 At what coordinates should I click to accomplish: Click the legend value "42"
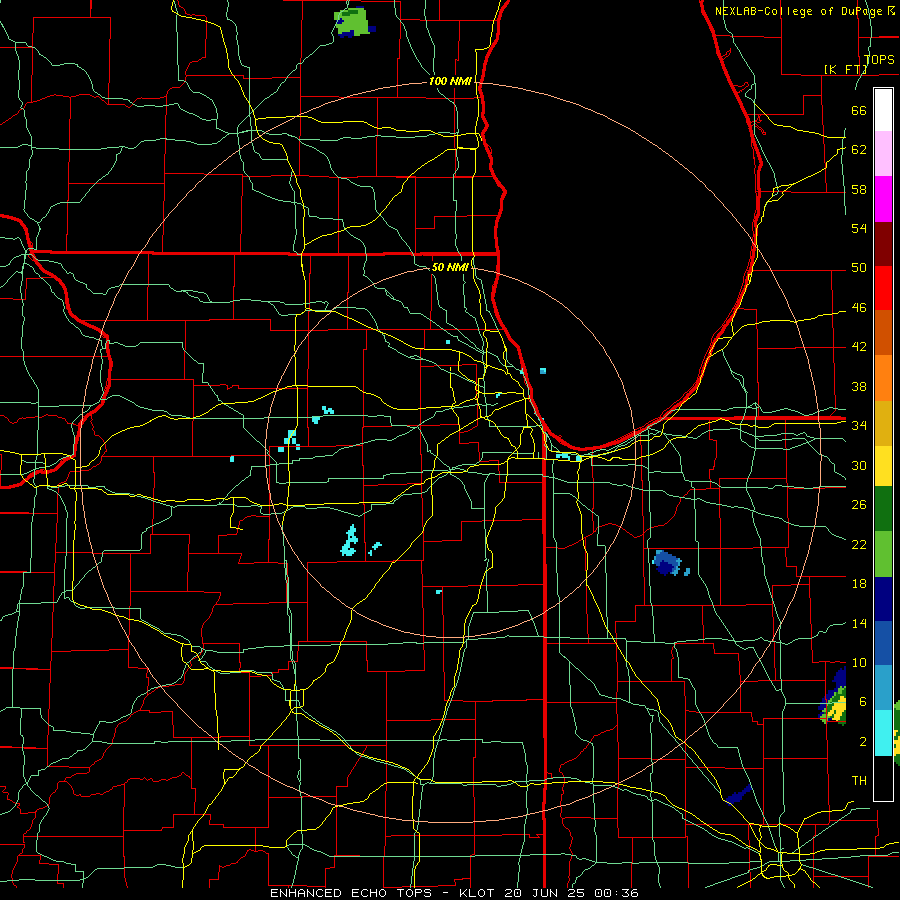point(859,347)
